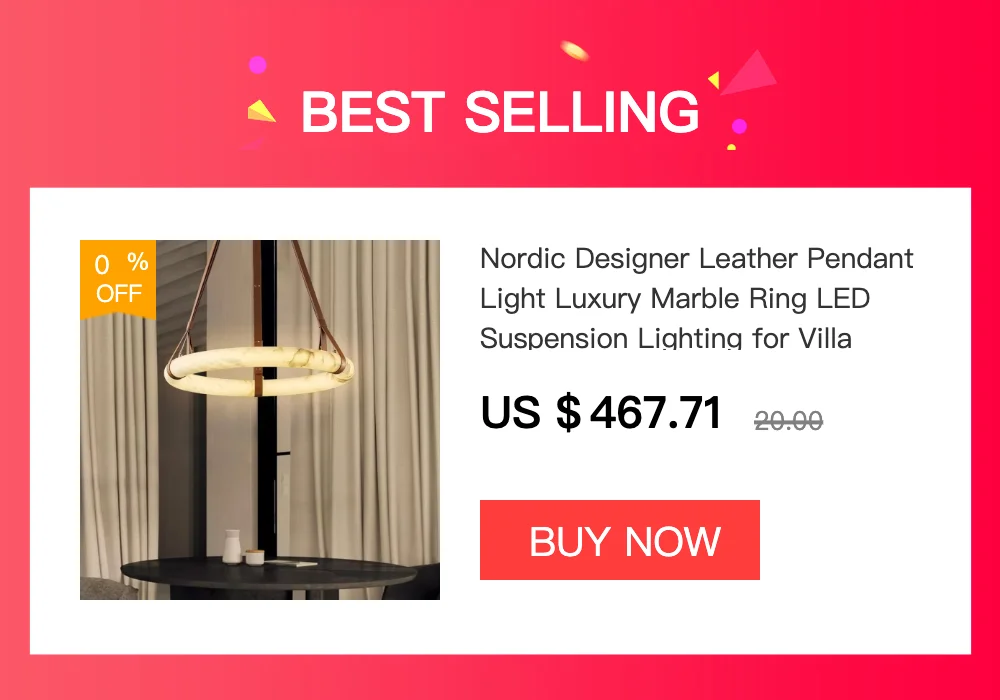Click the orange 0% OFF badge

pyautogui.click(x=118, y=279)
